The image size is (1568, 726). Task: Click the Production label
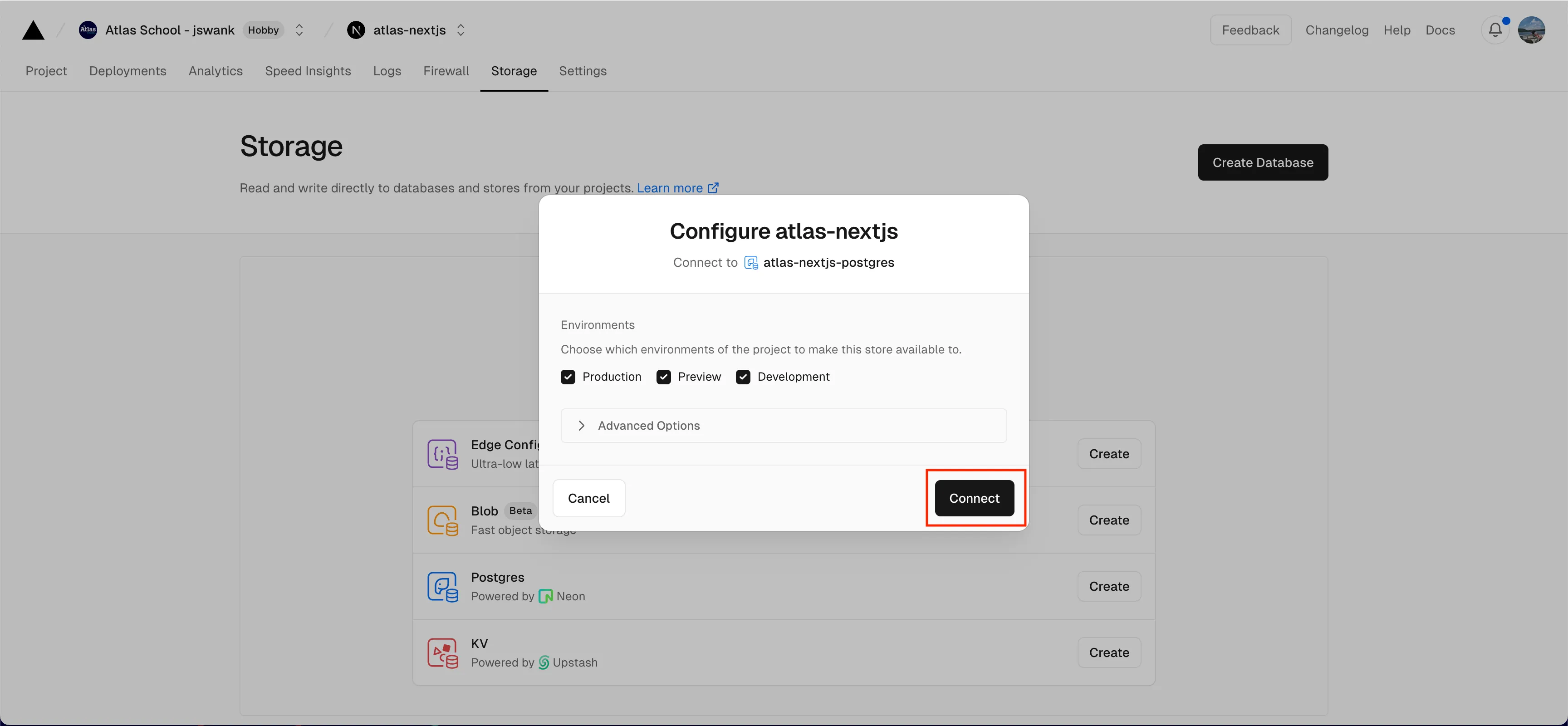pos(612,377)
